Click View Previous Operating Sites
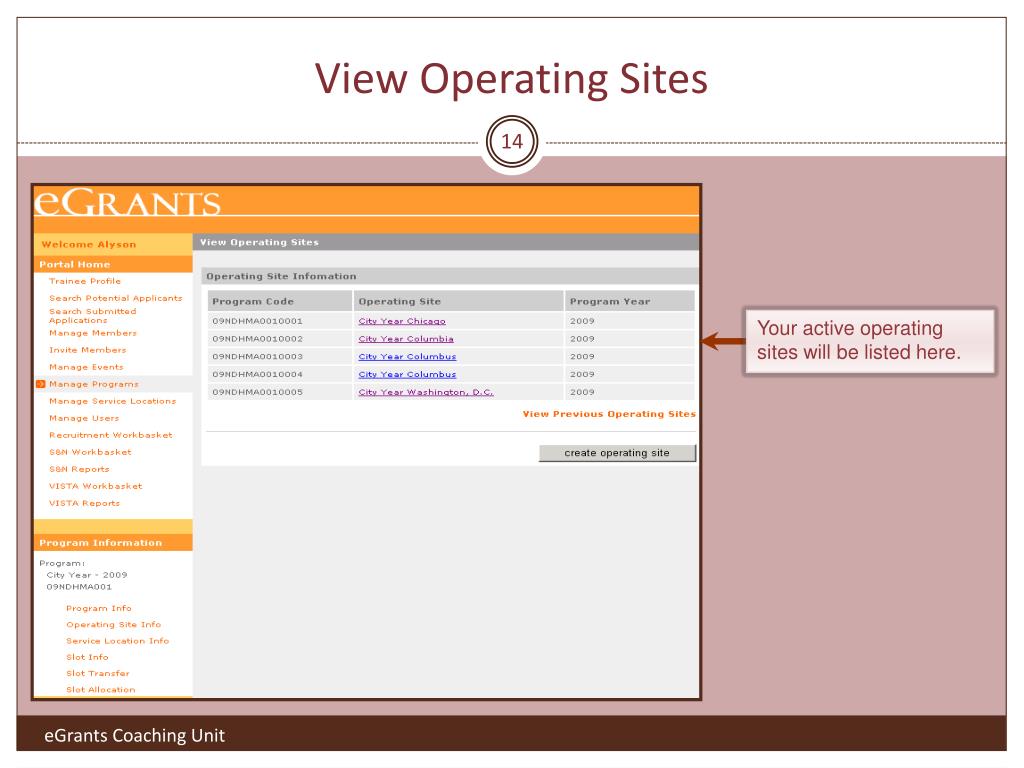The width and height of the screenshot is (1024, 768). pos(609,414)
